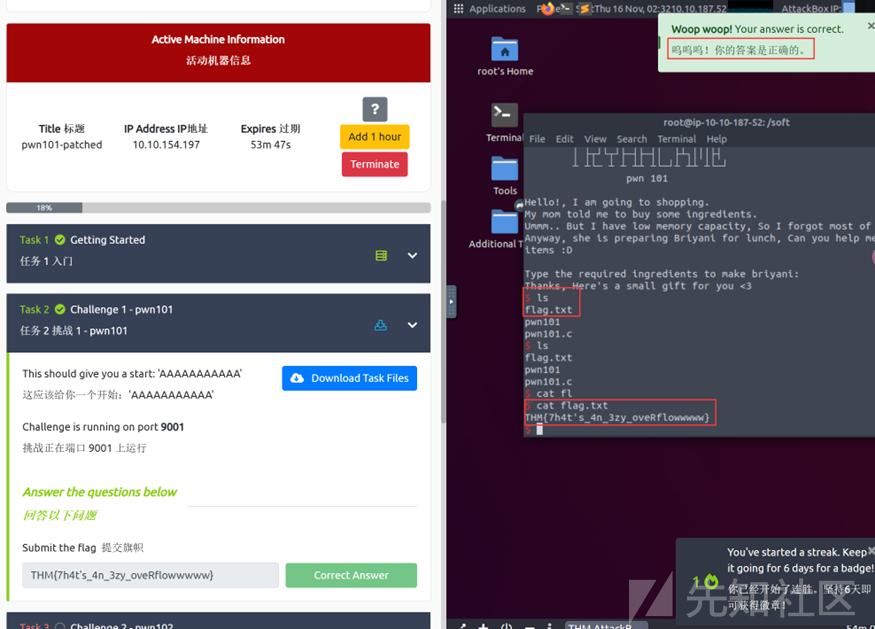The width and height of the screenshot is (875, 629).
Task: Click the AttackBox plus icon at bottom
Action: pyautogui.click(x=483, y=626)
